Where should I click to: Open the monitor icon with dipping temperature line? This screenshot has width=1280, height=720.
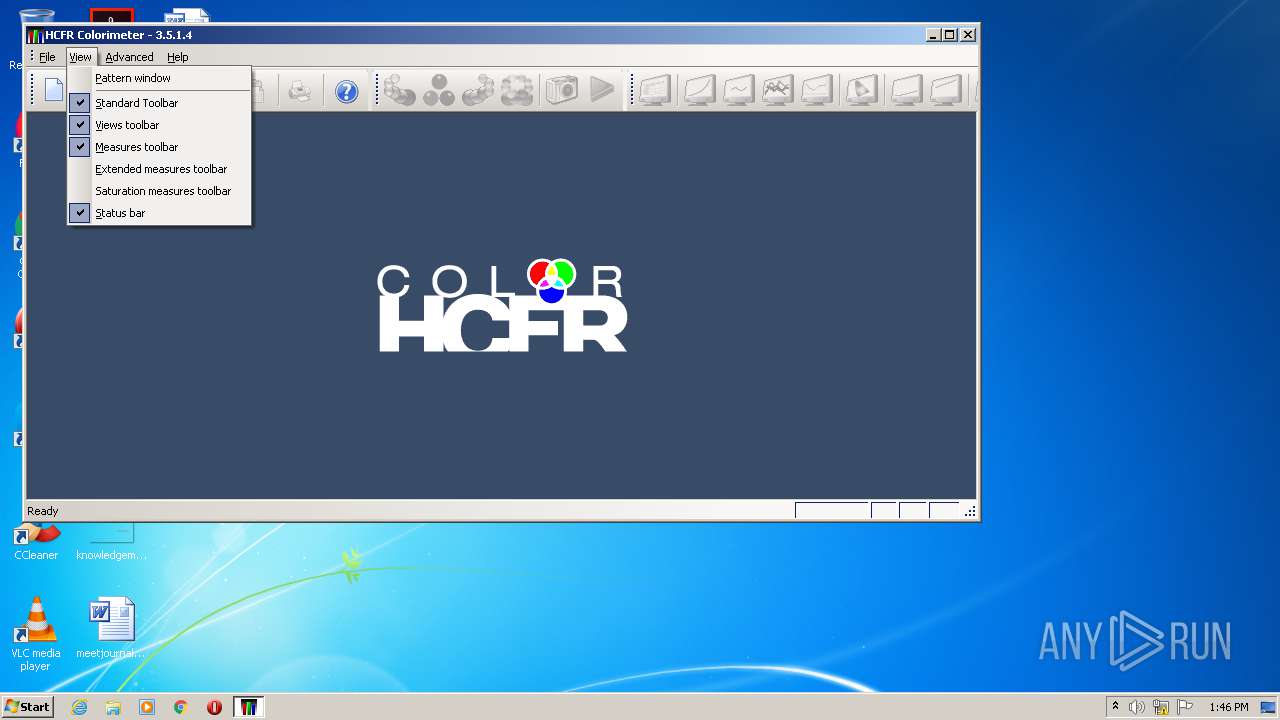pyautogui.click(x=816, y=90)
